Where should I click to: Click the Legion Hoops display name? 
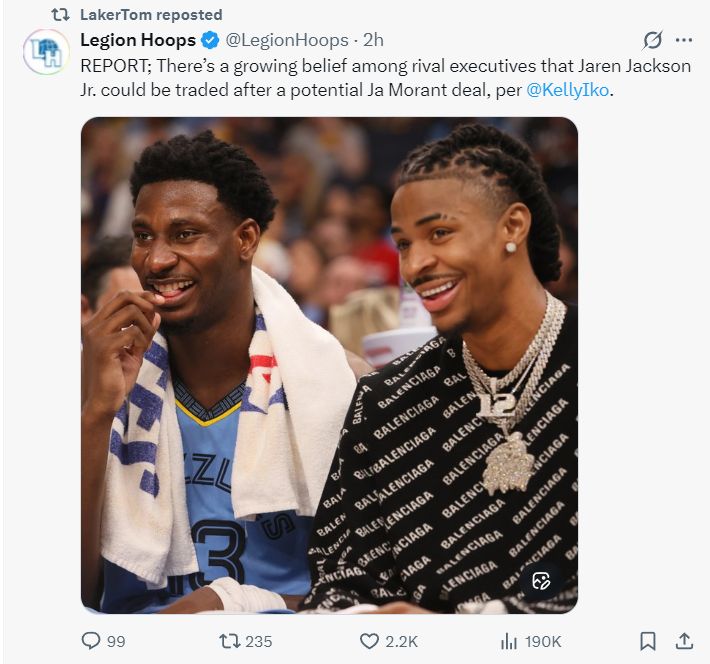(x=137, y=40)
